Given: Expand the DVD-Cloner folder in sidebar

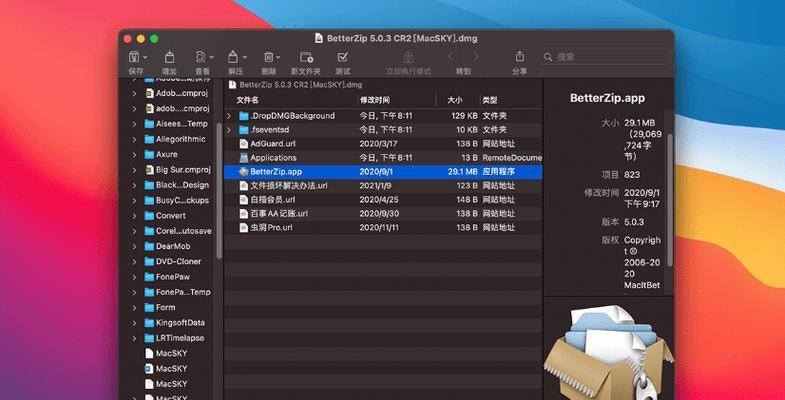Looking at the screenshot, I should pos(134,261).
